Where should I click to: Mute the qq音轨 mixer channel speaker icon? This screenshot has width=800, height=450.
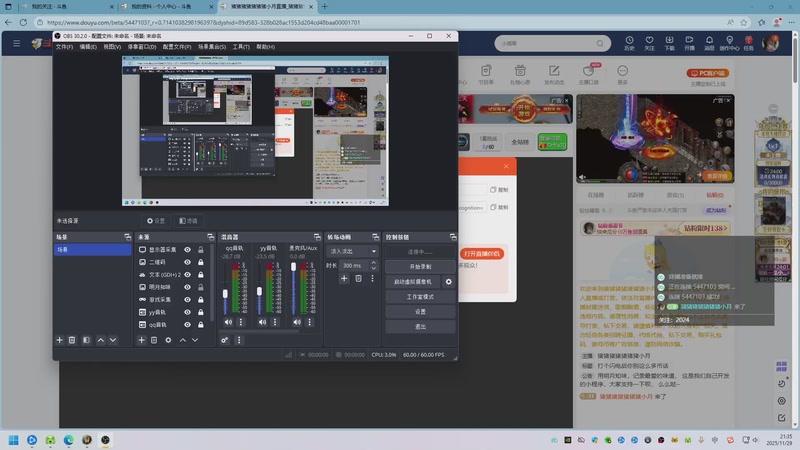point(228,322)
